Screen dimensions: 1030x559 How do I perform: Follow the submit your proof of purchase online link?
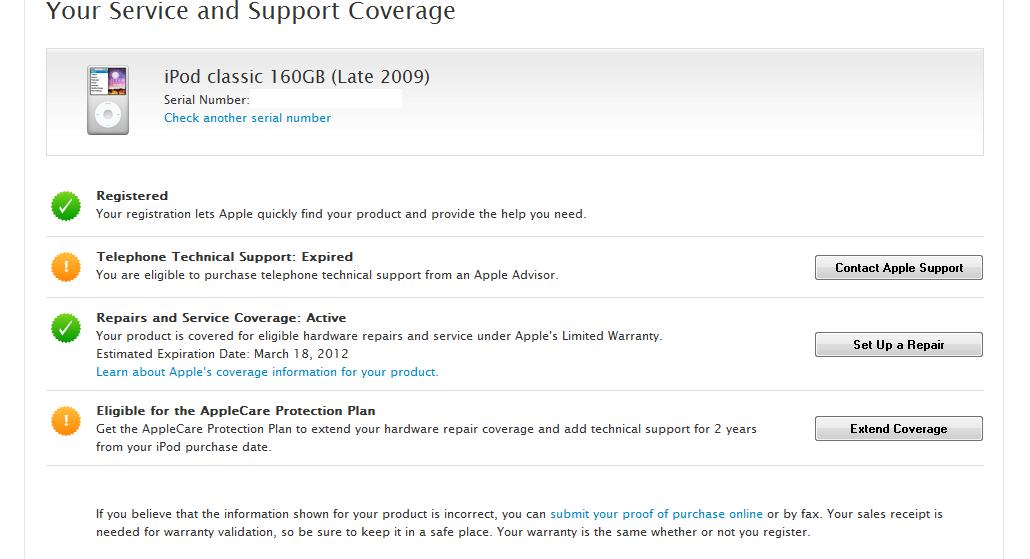[x=656, y=514]
